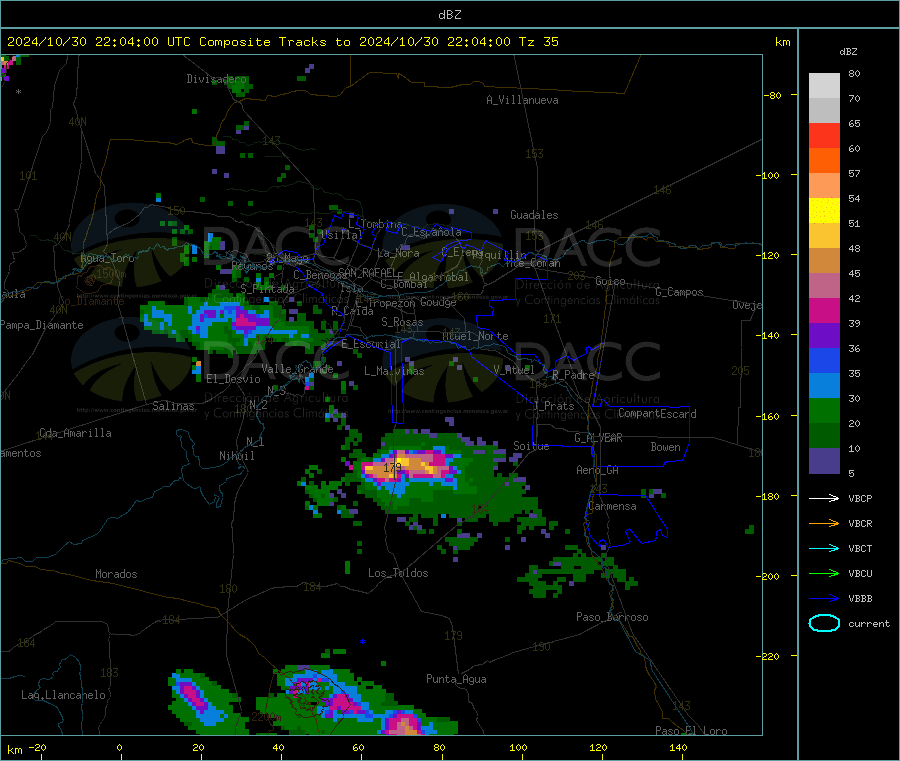Click the 'VBBB' legend label

(860, 599)
